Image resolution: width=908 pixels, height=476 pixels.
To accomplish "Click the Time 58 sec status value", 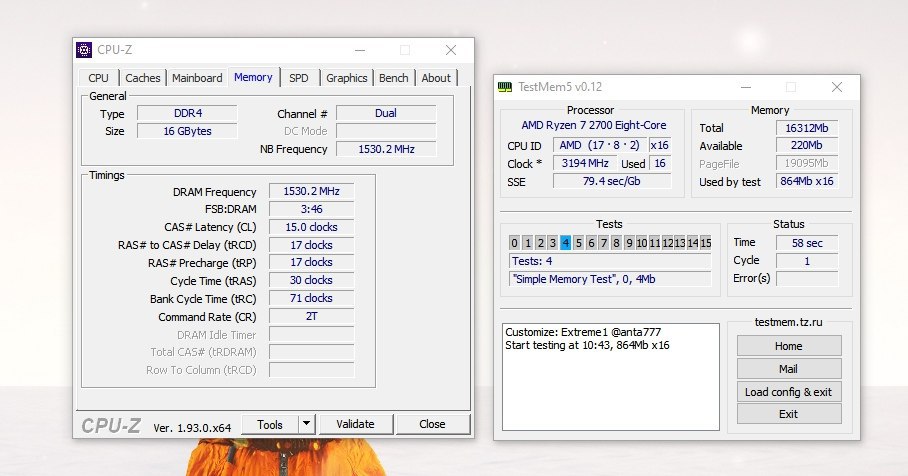I will click(x=807, y=243).
